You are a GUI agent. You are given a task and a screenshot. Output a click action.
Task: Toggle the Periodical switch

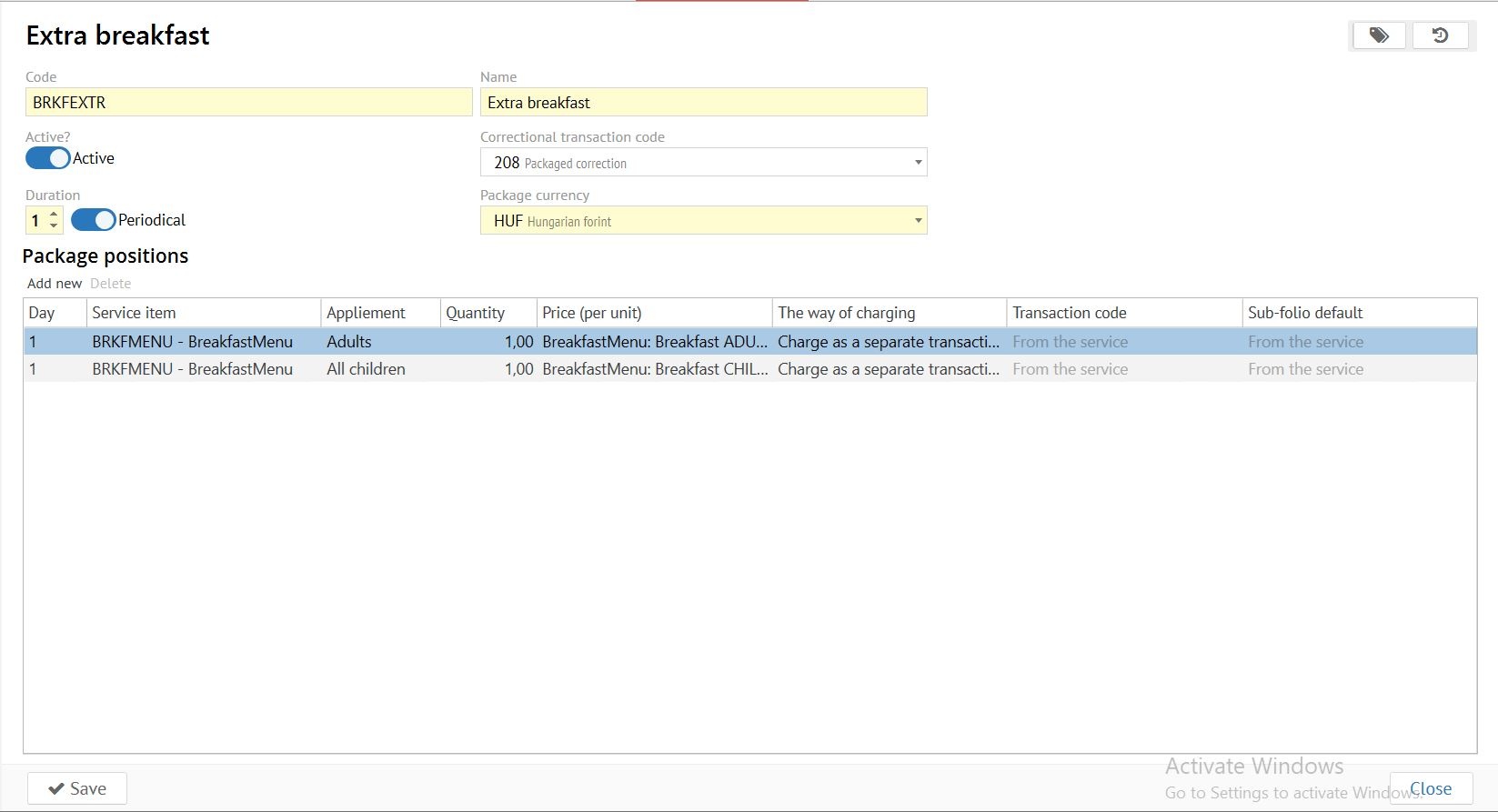pyautogui.click(x=94, y=220)
